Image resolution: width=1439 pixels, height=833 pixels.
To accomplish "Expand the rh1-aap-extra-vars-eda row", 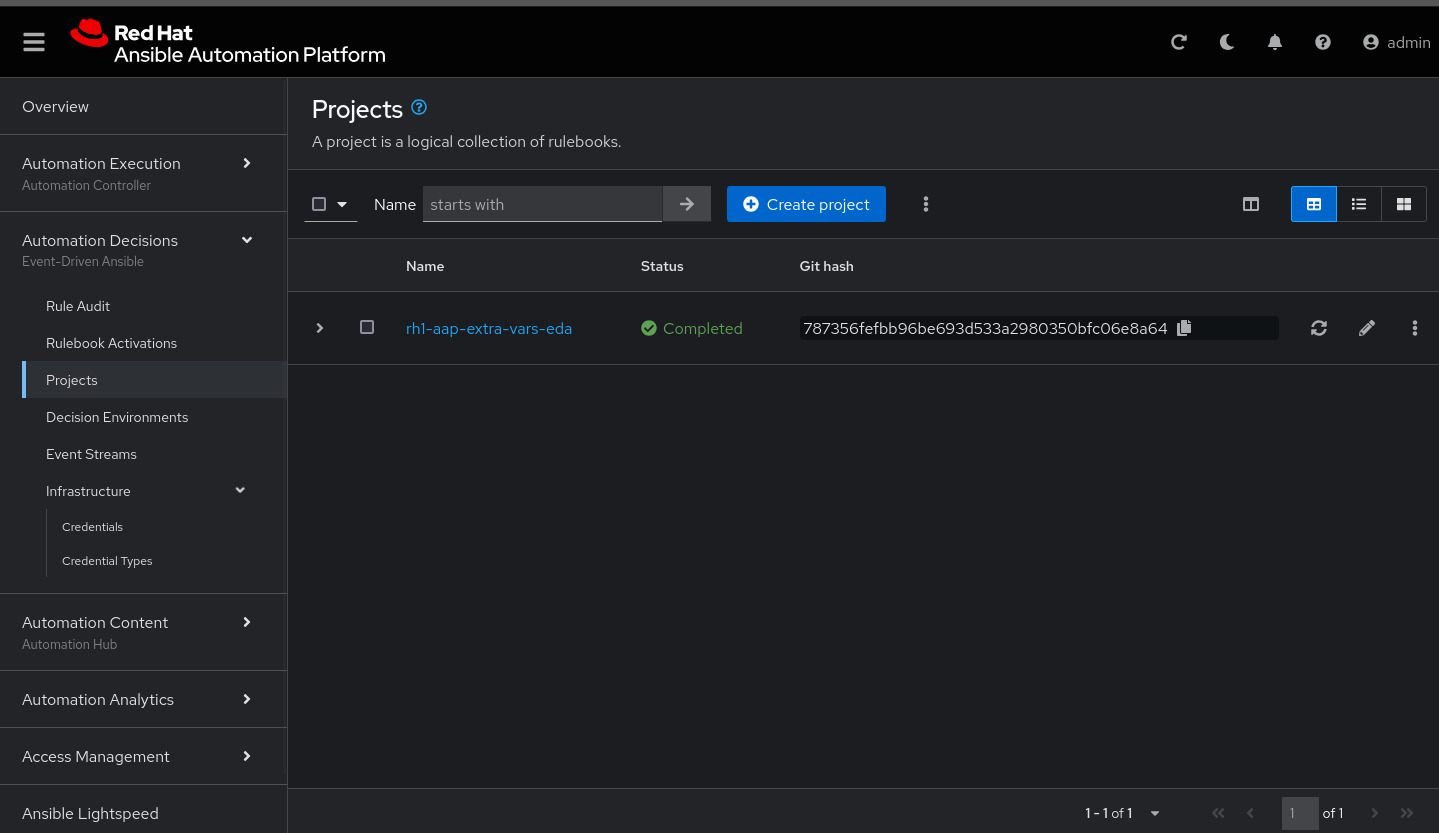I will click(x=320, y=328).
